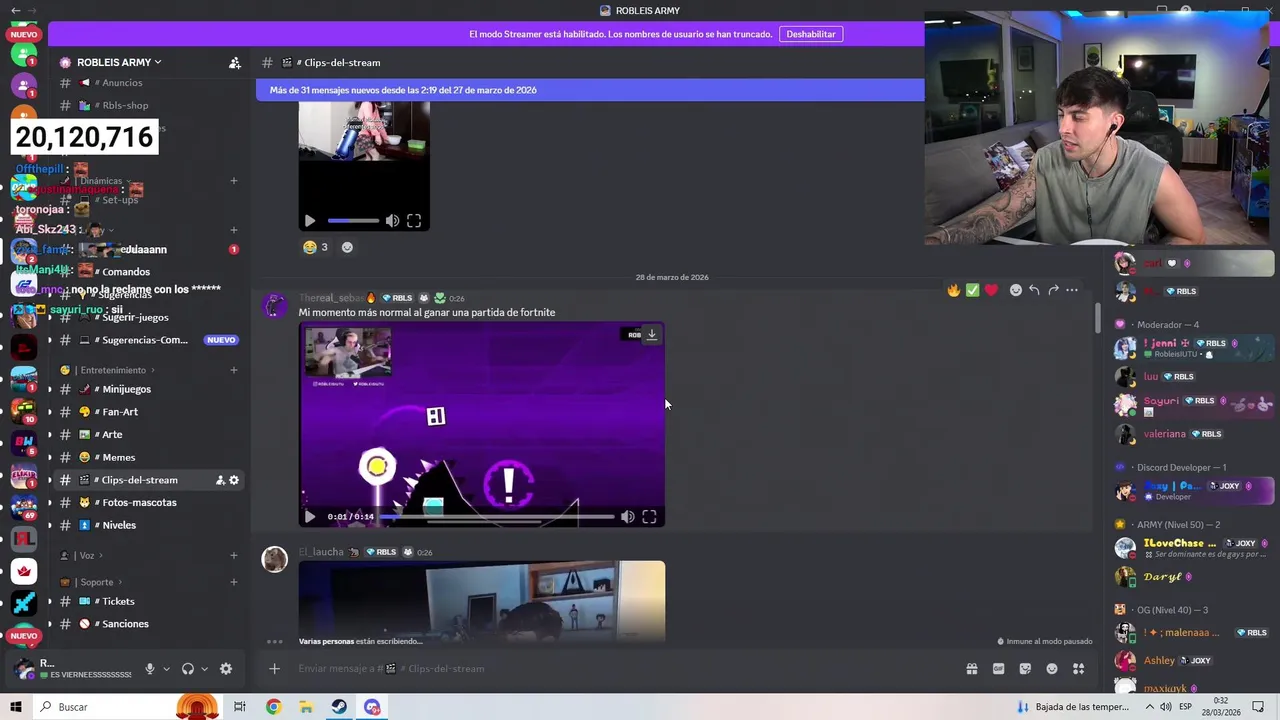Create invite for Clips-del-stream channel

pyautogui.click(x=220, y=480)
